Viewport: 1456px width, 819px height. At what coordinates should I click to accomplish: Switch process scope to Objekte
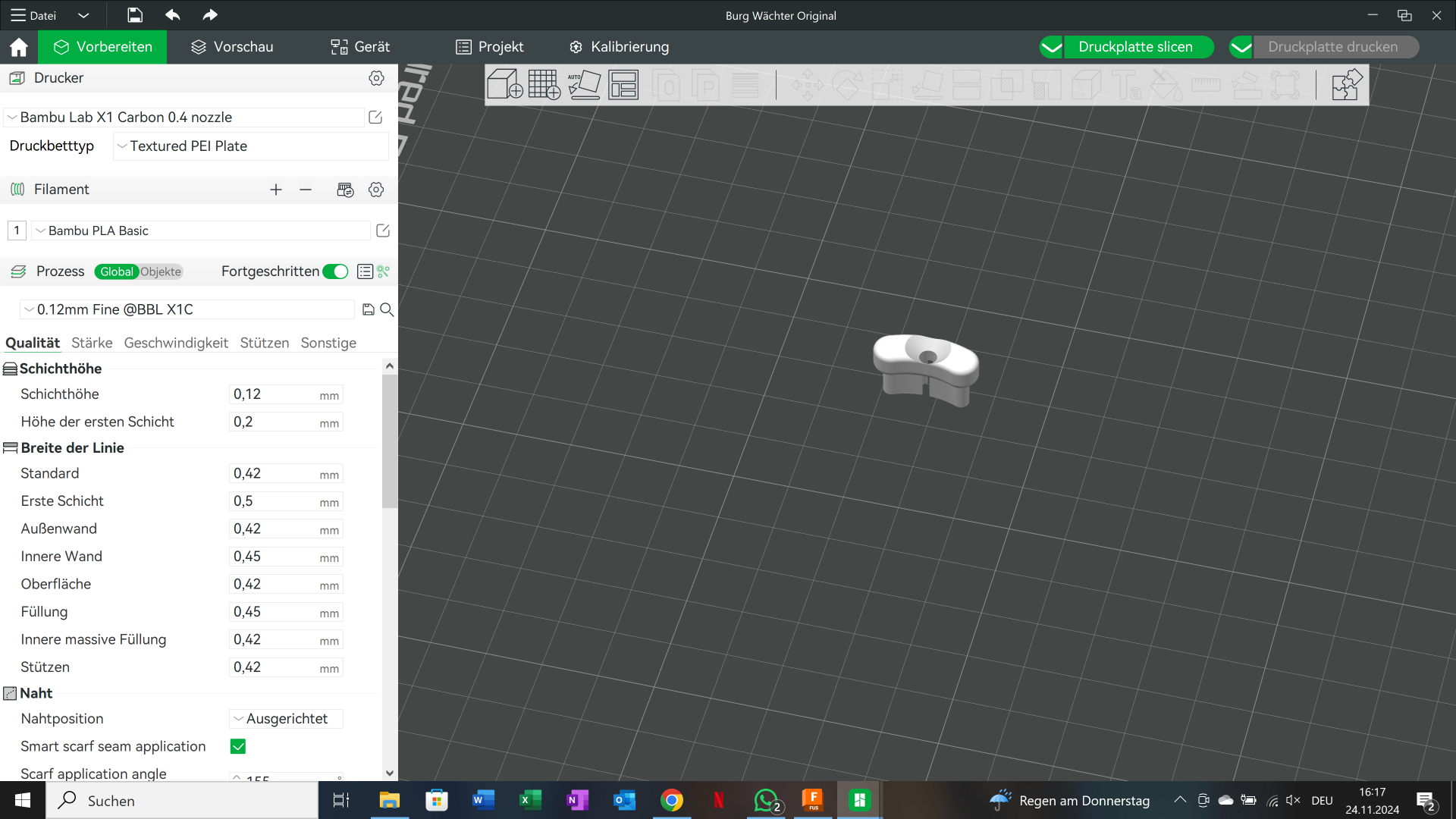point(161,271)
